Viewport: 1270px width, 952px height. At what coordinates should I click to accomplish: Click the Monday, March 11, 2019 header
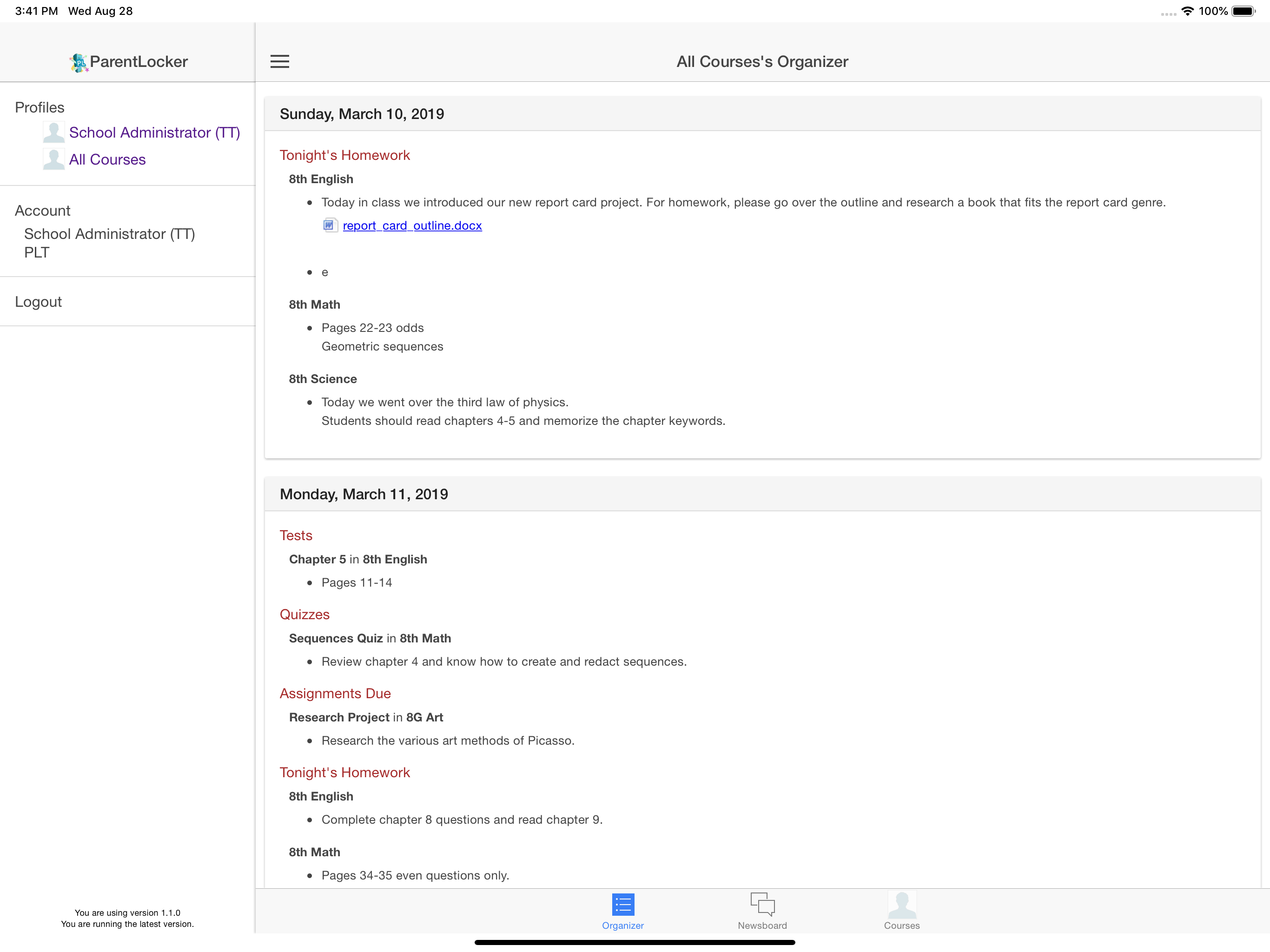364,495
